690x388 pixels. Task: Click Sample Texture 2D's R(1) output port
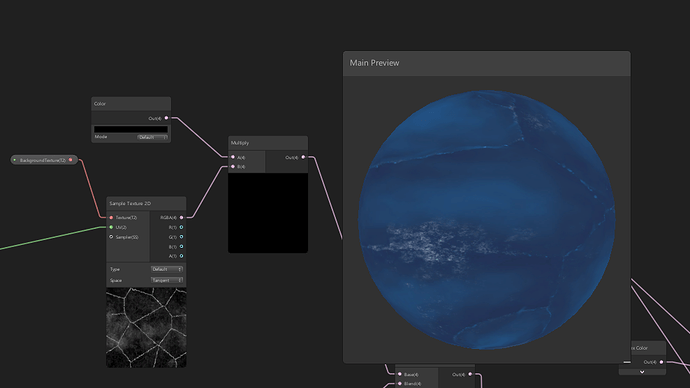(181, 227)
